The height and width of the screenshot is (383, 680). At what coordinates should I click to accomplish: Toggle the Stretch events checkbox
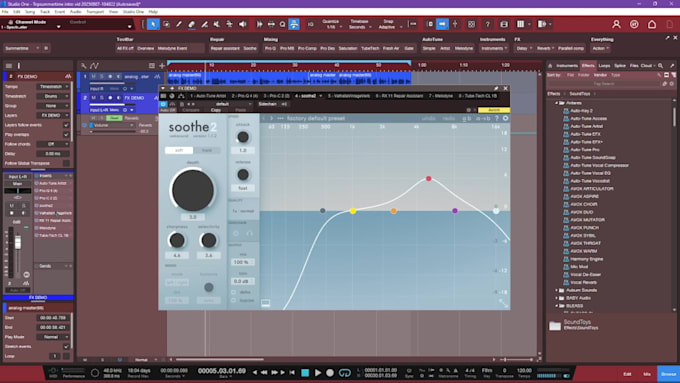pos(66,346)
